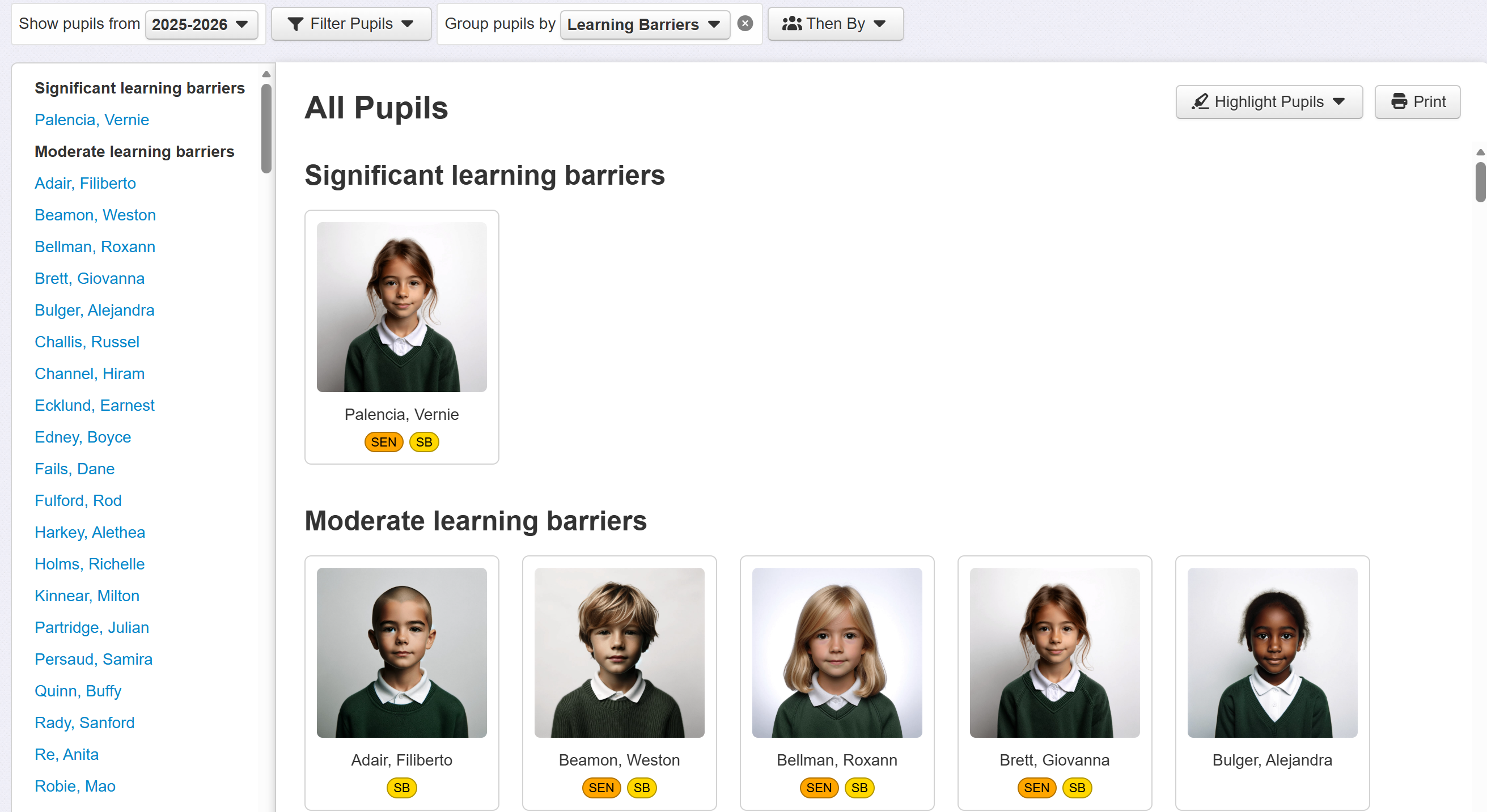Viewport: 1487px width, 812px height.
Task: Click the SEN badge under Palencia, Vernie
Action: tap(383, 442)
